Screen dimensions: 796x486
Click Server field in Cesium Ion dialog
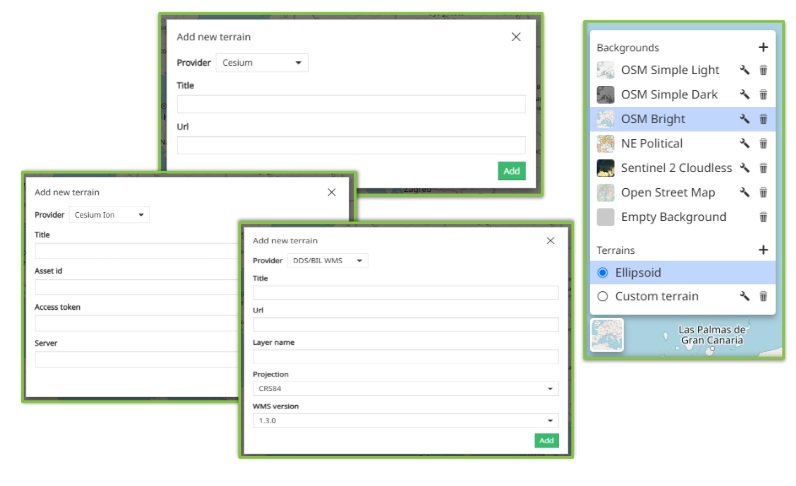tap(136, 359)
